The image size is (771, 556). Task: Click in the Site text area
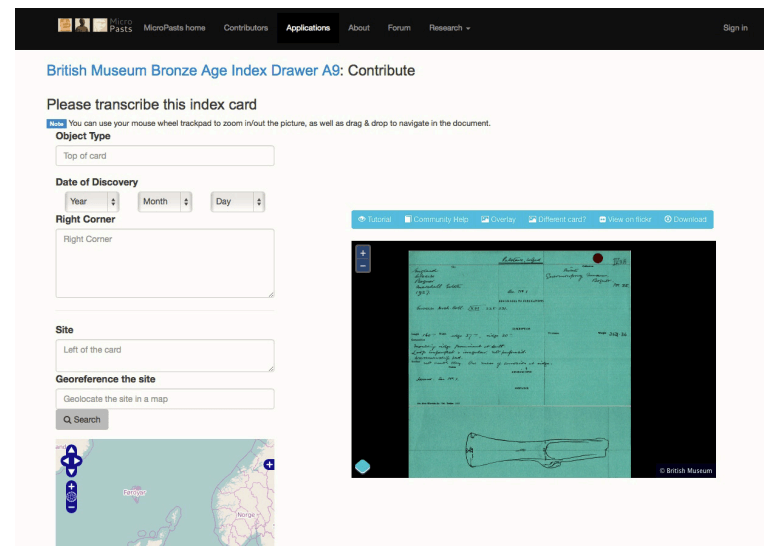165,355
